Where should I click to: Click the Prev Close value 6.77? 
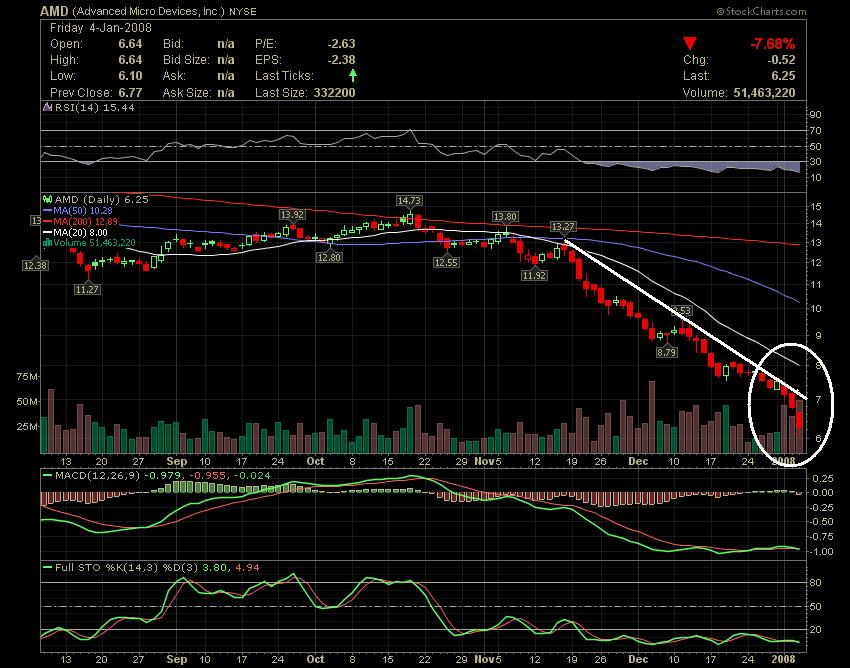pyautogui.click(x=130, y=93)
